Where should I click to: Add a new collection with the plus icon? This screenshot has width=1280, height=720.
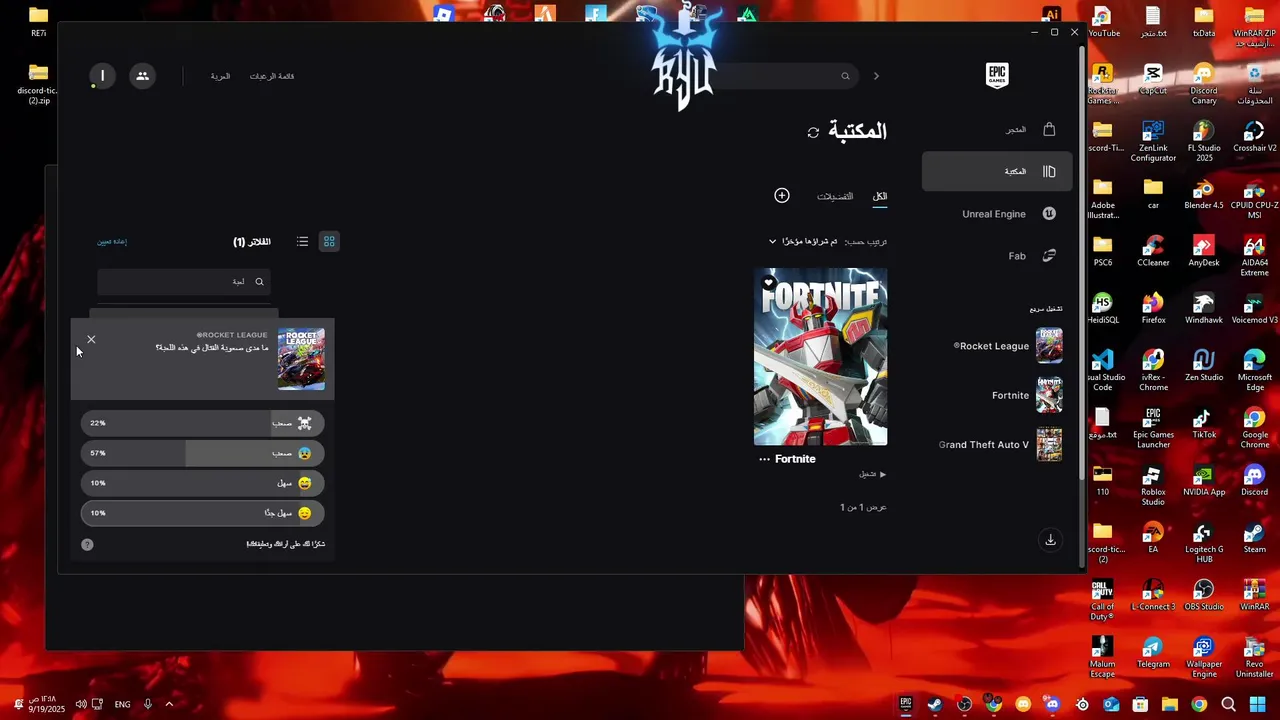tap(782, 196)
